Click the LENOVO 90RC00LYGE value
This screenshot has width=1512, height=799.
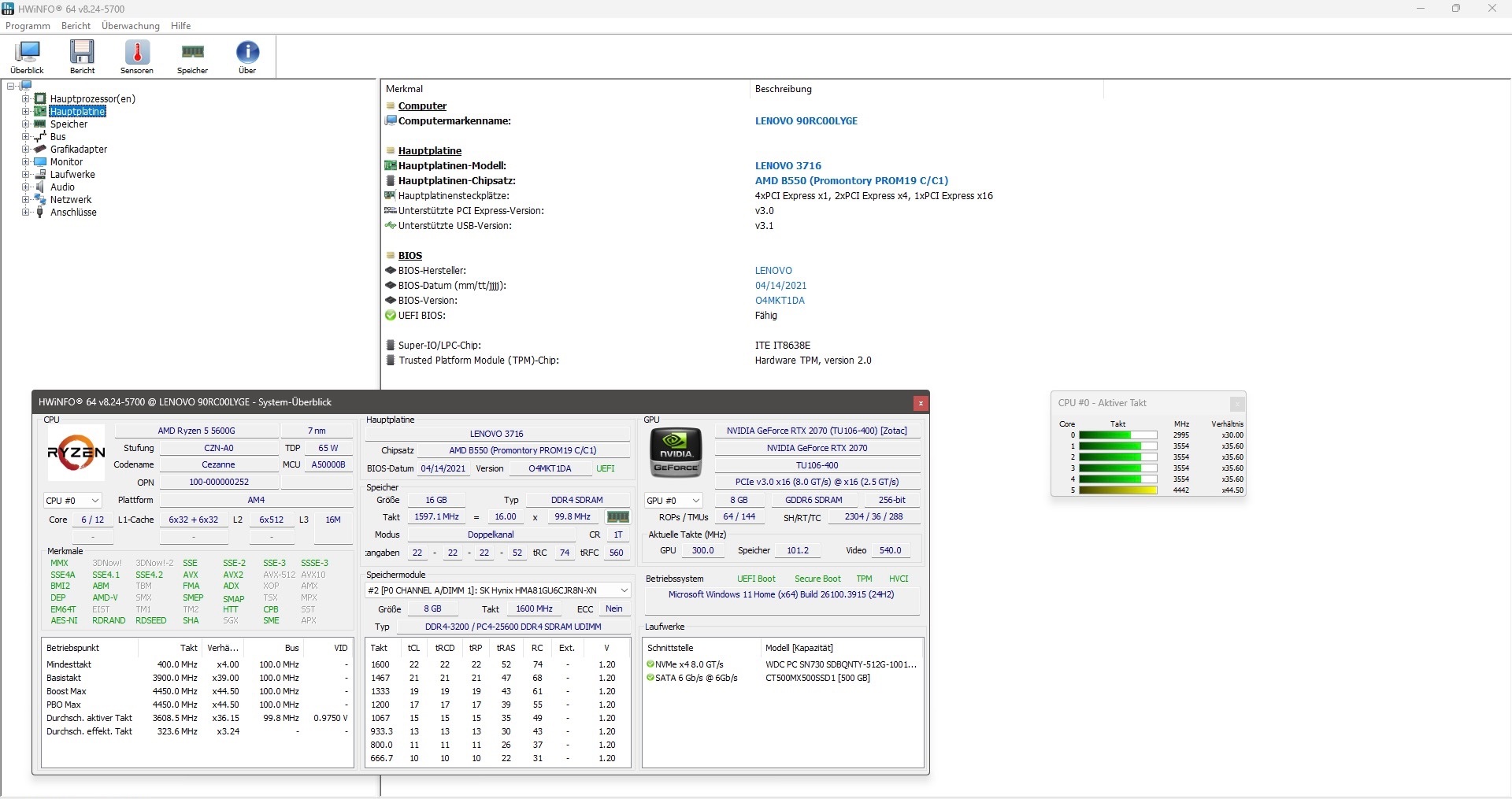(806, 120)
